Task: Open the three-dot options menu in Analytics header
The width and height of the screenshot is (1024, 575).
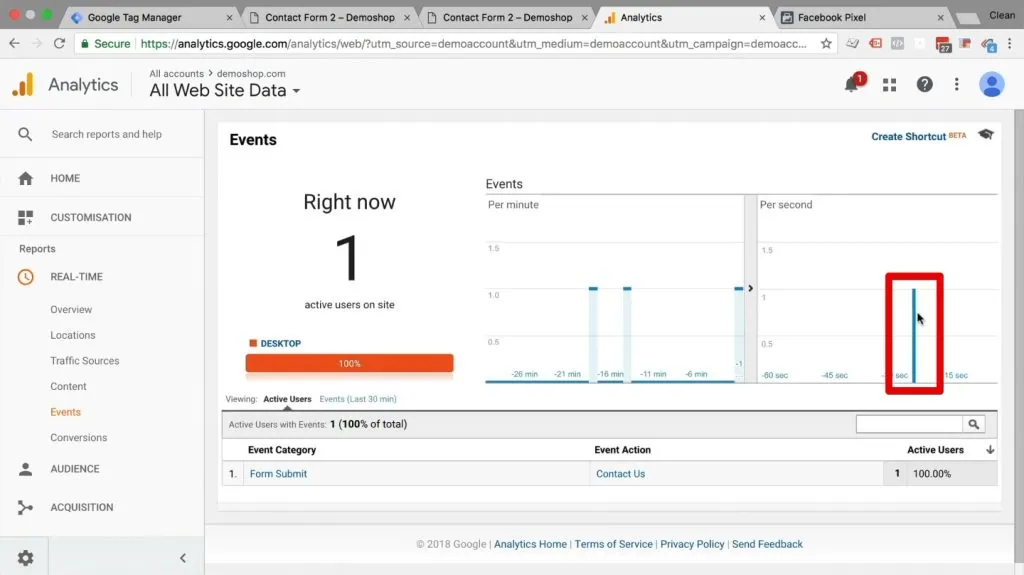Action: point(957,84)
